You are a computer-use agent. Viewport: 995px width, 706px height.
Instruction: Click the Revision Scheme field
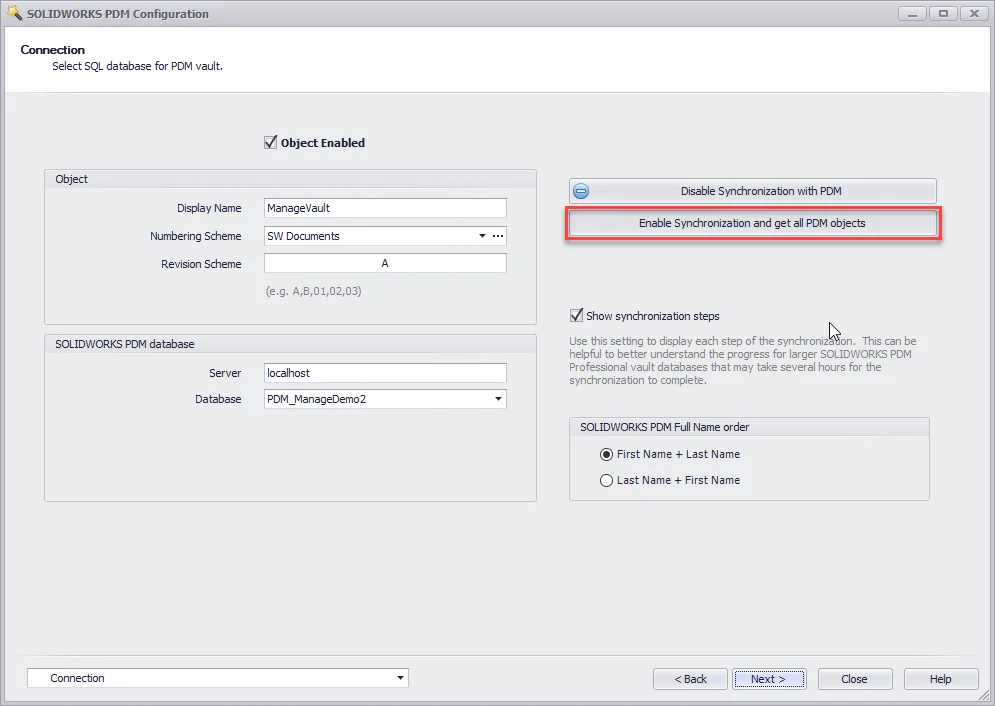pos(385,264)
